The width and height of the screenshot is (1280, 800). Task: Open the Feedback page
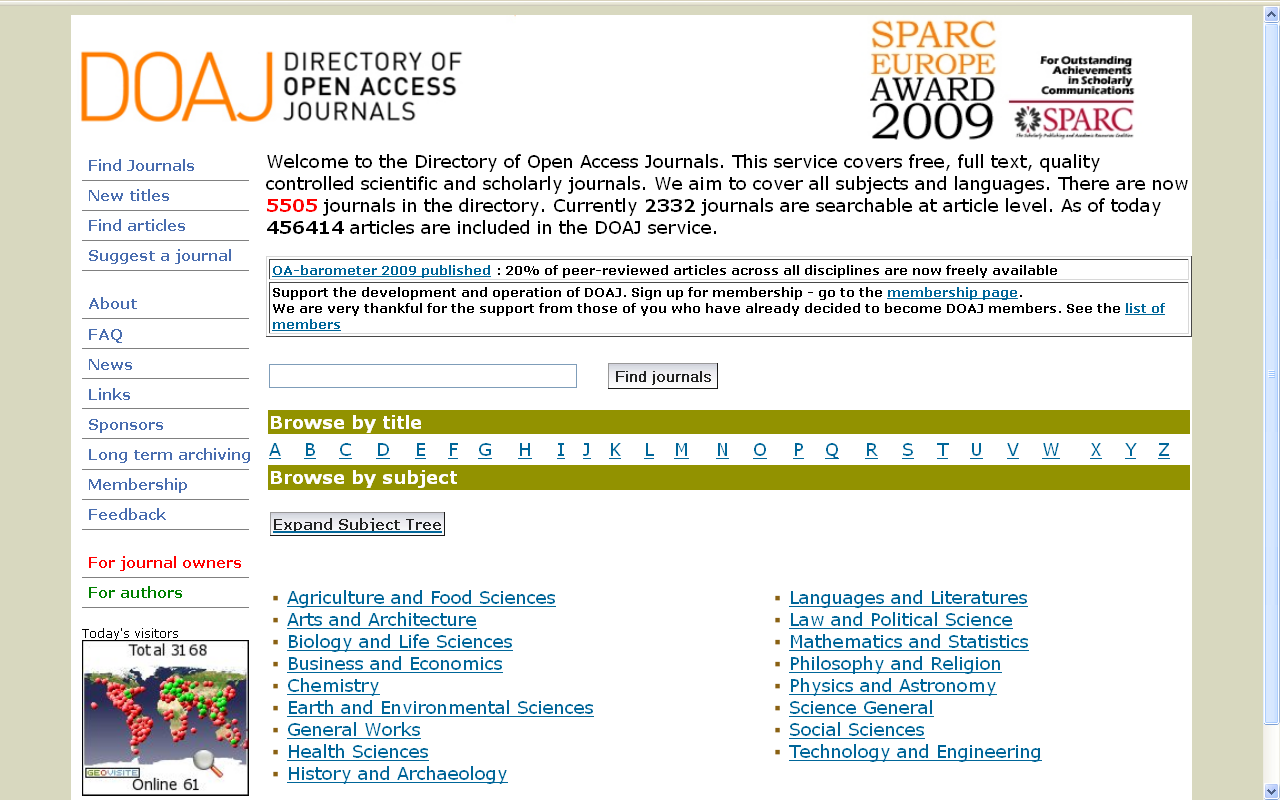click(x=127, y=515)
